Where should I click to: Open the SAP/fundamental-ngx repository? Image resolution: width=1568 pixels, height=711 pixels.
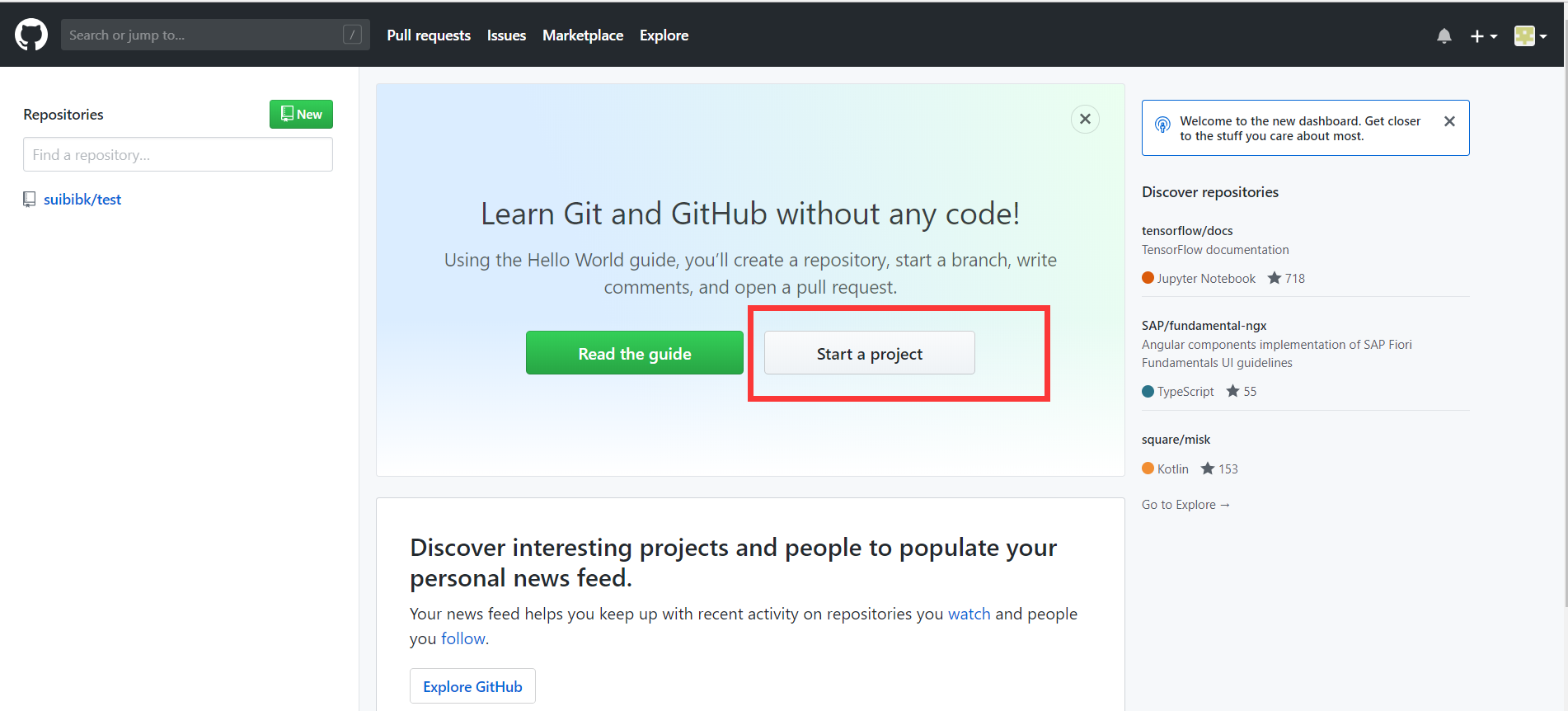[x=1204, y=326]
